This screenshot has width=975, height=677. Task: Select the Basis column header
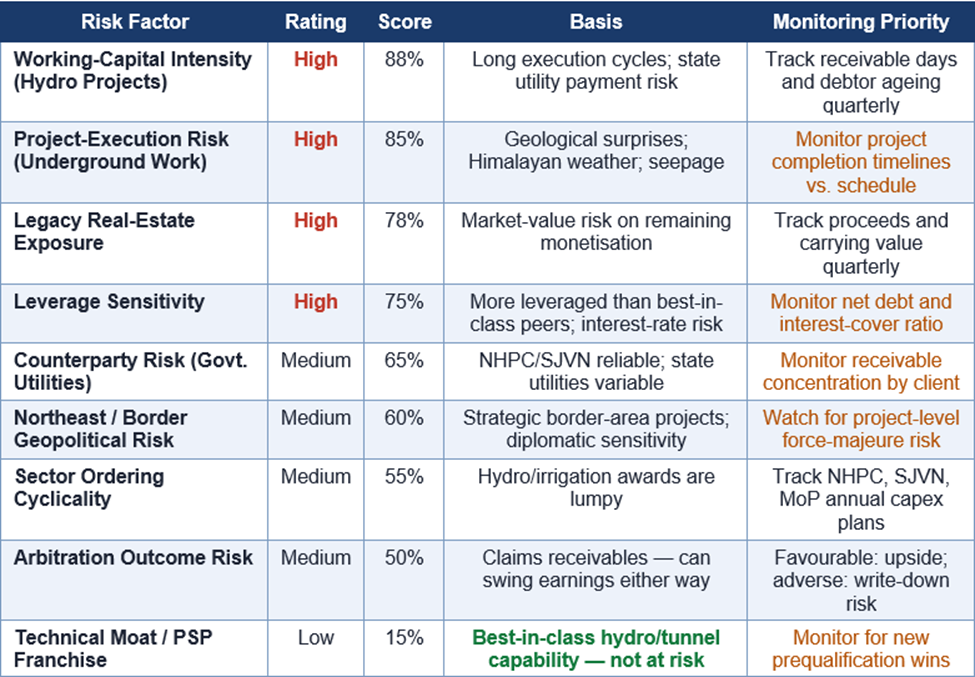[x=596, y=21]
